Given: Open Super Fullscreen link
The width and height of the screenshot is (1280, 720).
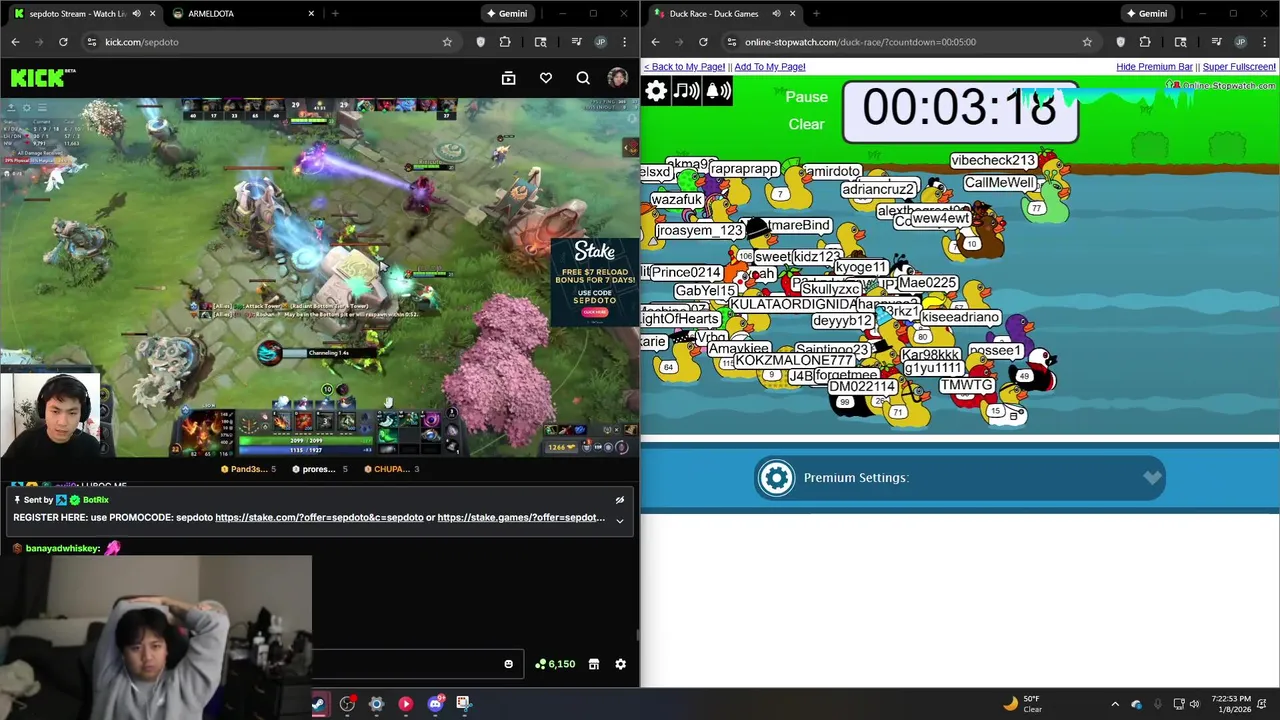Looking at the screenshot, I should coord(1239,67).
